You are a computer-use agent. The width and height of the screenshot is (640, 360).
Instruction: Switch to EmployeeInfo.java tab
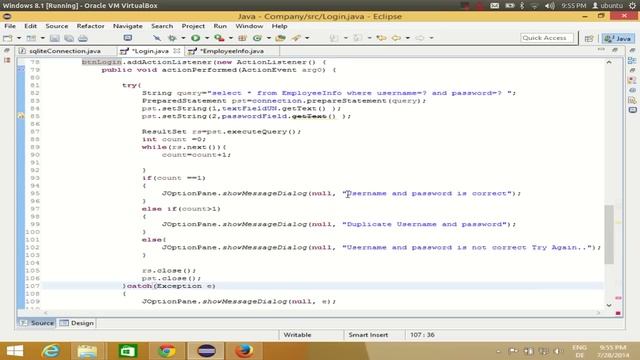click(232, 51)
